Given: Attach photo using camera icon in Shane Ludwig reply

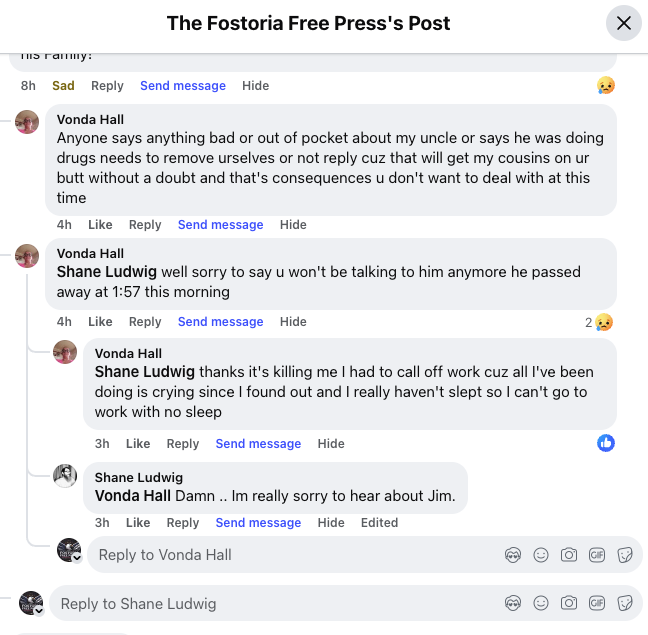Looking at the screenshot, I should tap(569, 603).
